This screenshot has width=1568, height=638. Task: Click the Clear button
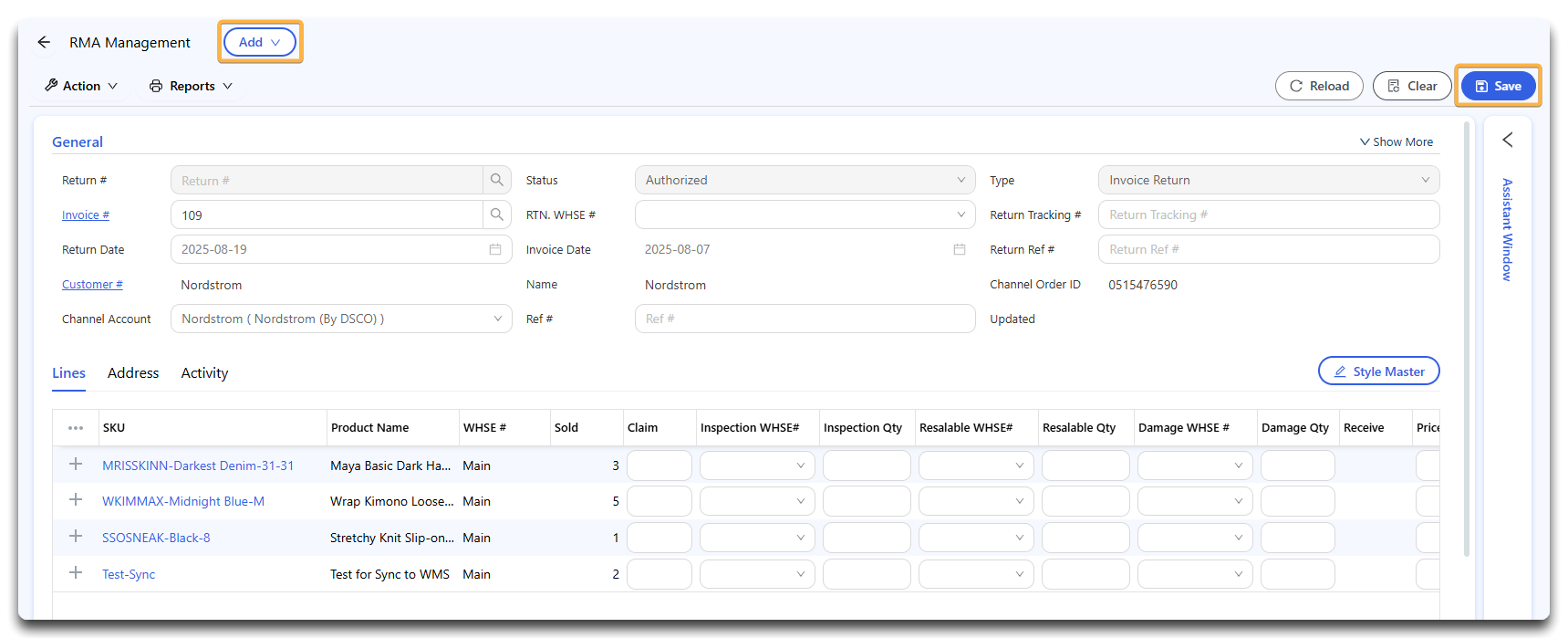click(x=1412, y=86)
